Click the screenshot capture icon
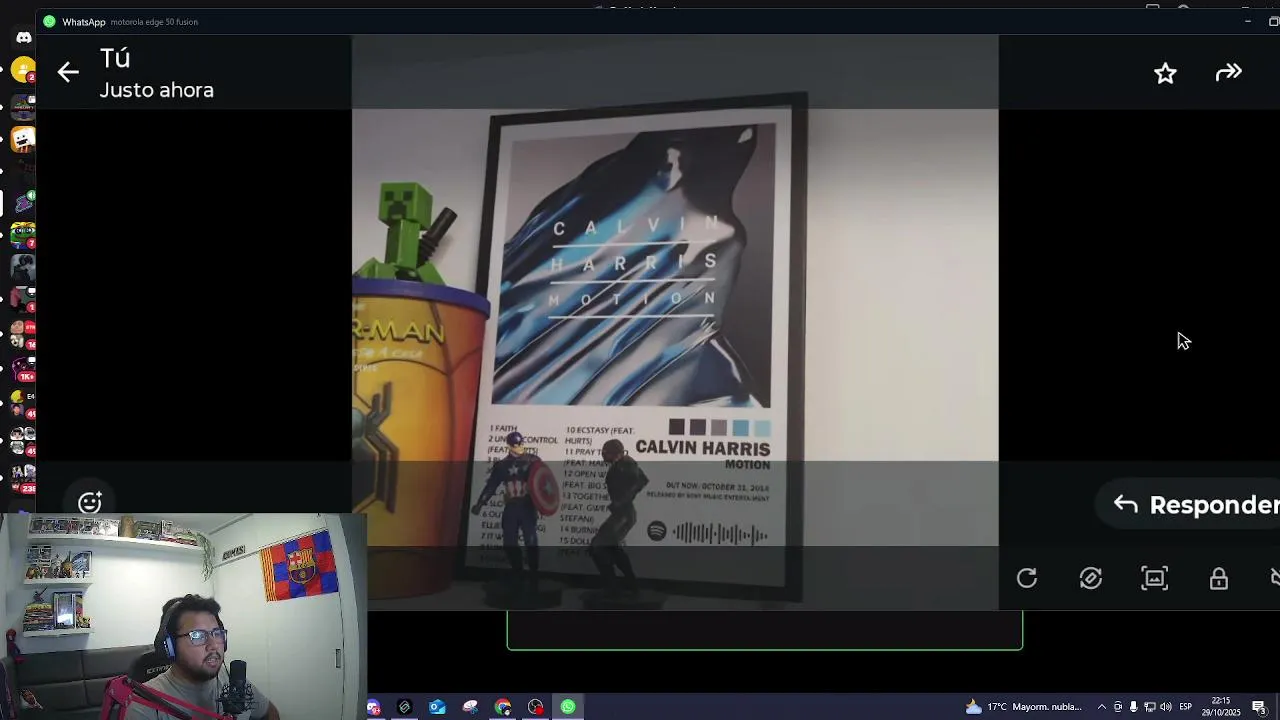The width and height of the screenshot is (1280, 720). pyautogui.click(x=1155, y=578)
